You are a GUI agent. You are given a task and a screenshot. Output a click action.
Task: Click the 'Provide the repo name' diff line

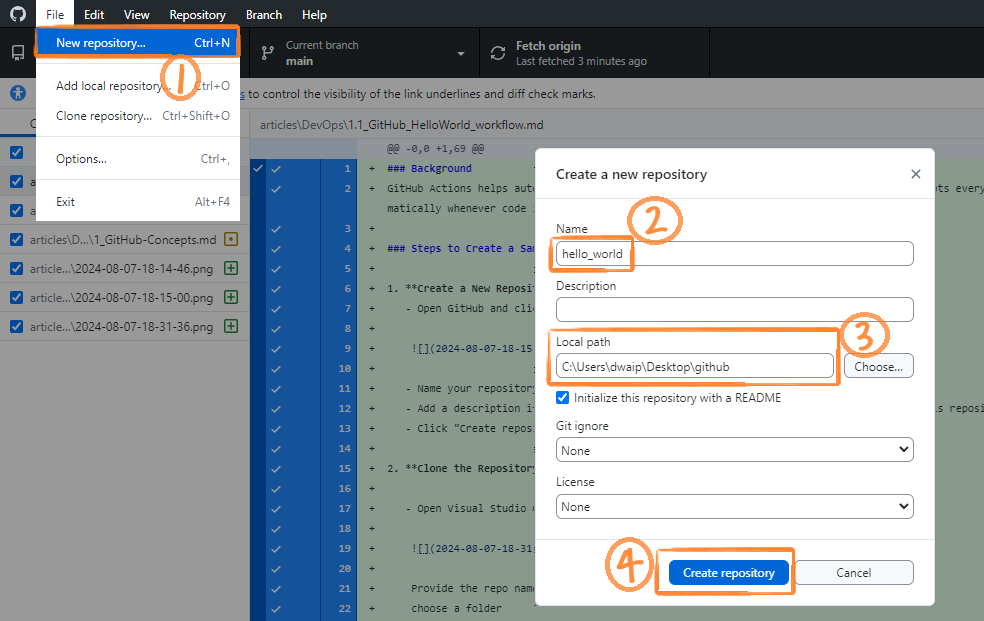[473, 588]
